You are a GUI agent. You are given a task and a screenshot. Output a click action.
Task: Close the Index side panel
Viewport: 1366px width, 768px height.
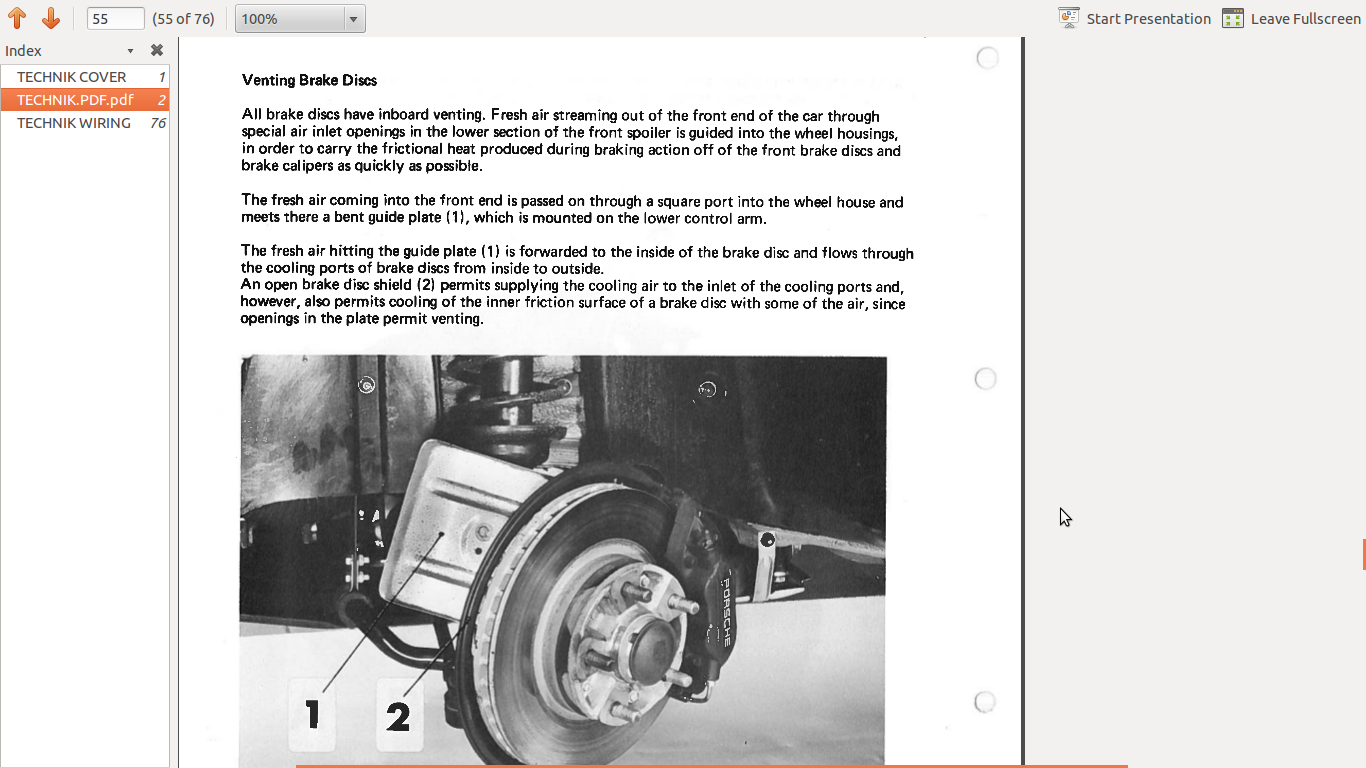point(157,50)
